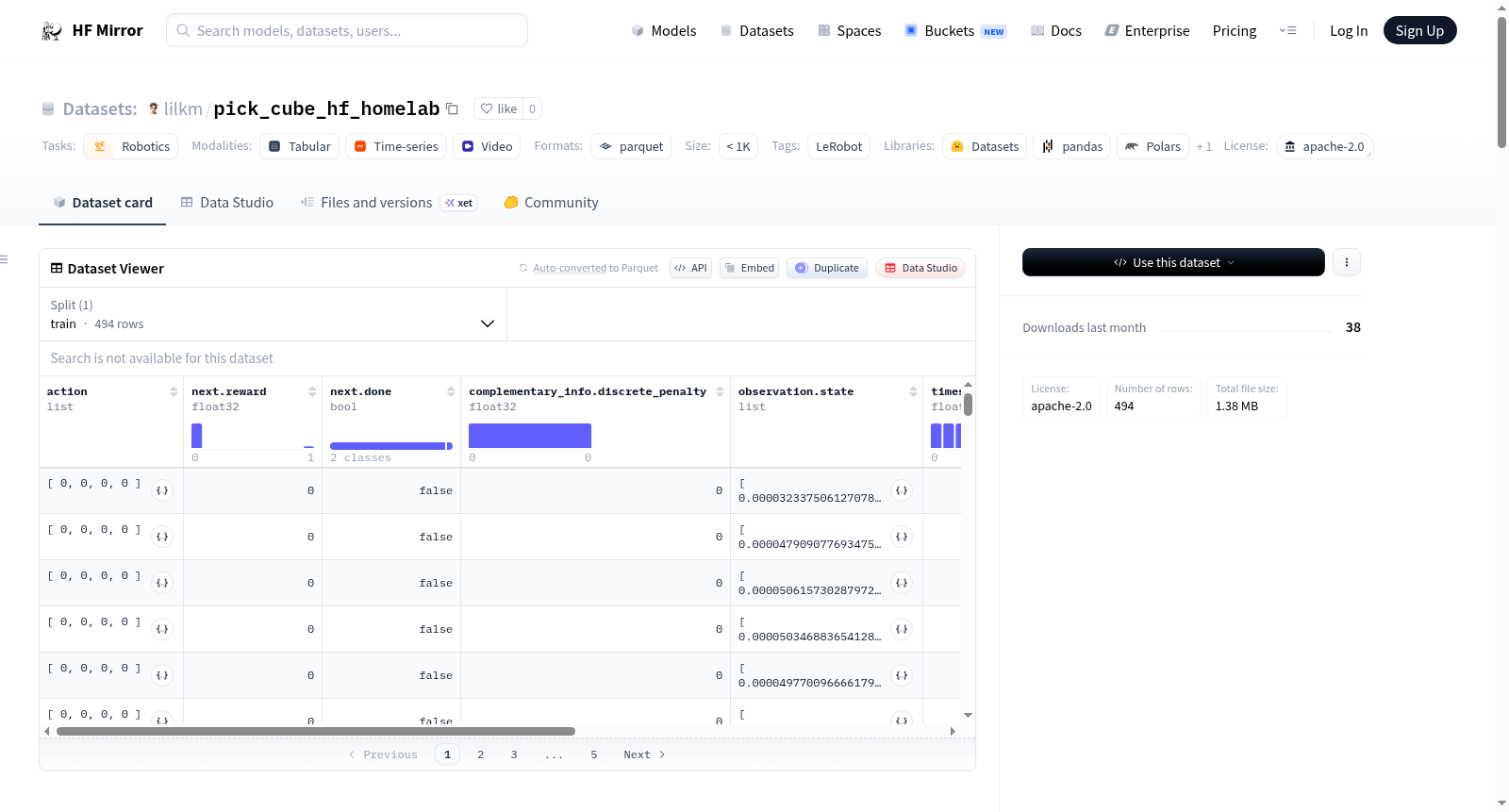Jump to page 2 of the table
The width and height of the screenshot is (1509, 812).
coord(481,754)
